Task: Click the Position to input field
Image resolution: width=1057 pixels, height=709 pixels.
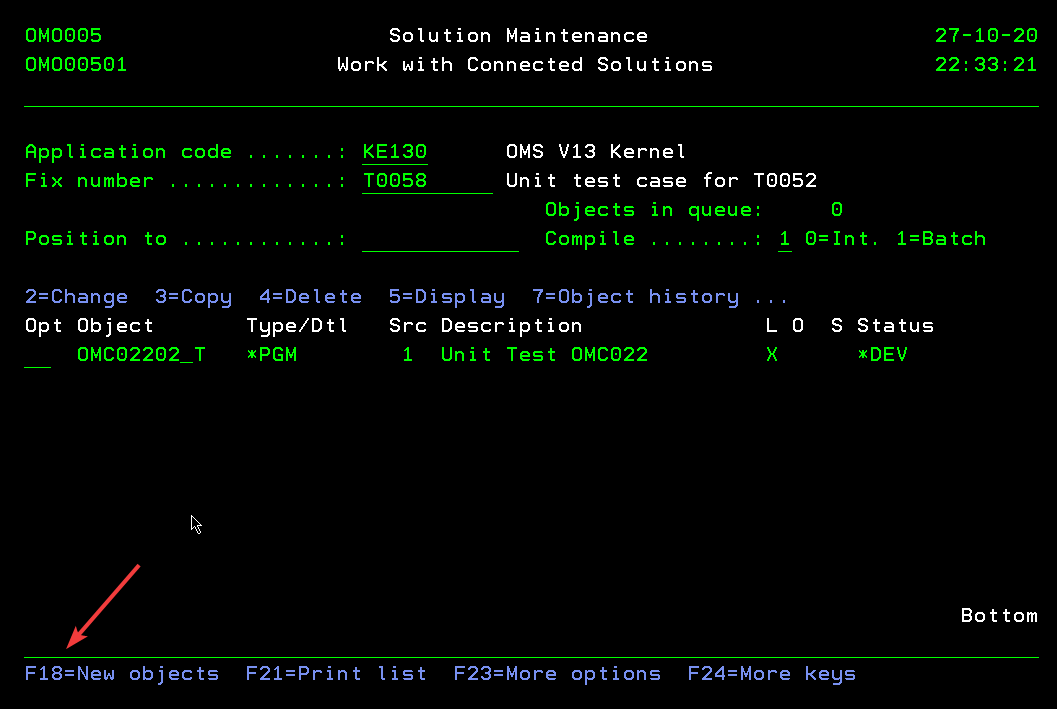Action: [x=439, y=239]
